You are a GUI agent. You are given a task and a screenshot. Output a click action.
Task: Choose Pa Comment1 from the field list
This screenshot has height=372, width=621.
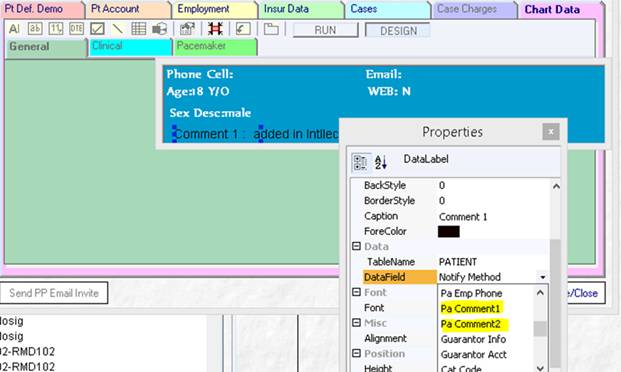(x=471, y=308)
